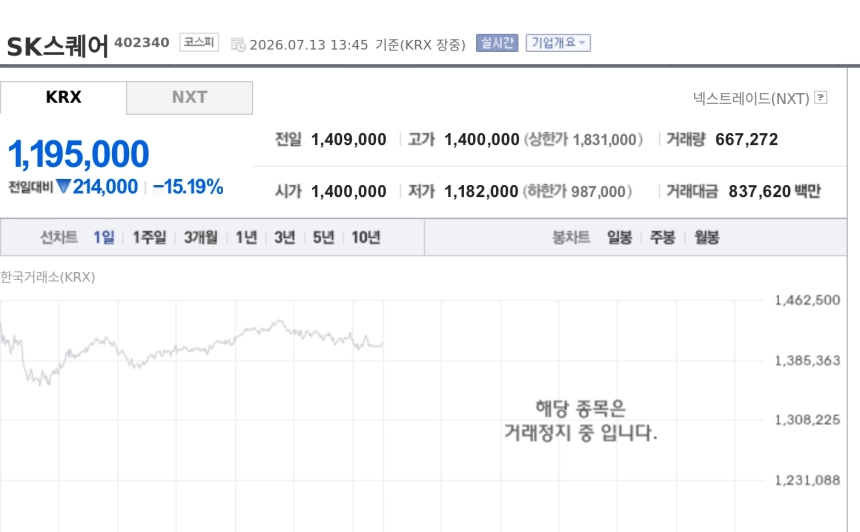Click the 코스피 market badge

[x=199, y=42]
